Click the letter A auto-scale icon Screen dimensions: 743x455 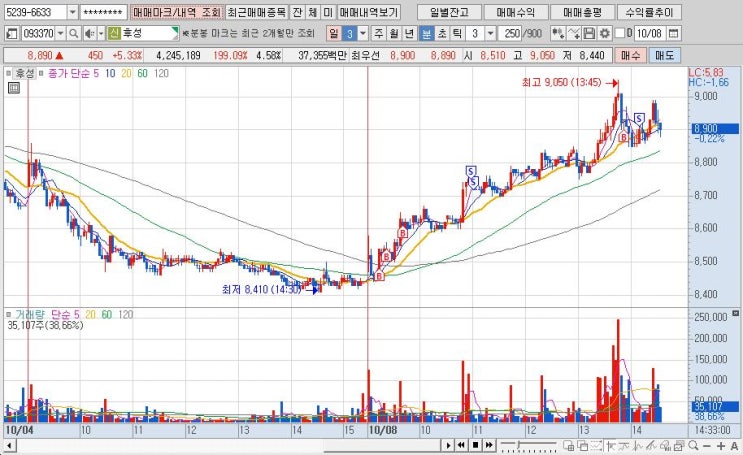point(734,446)
